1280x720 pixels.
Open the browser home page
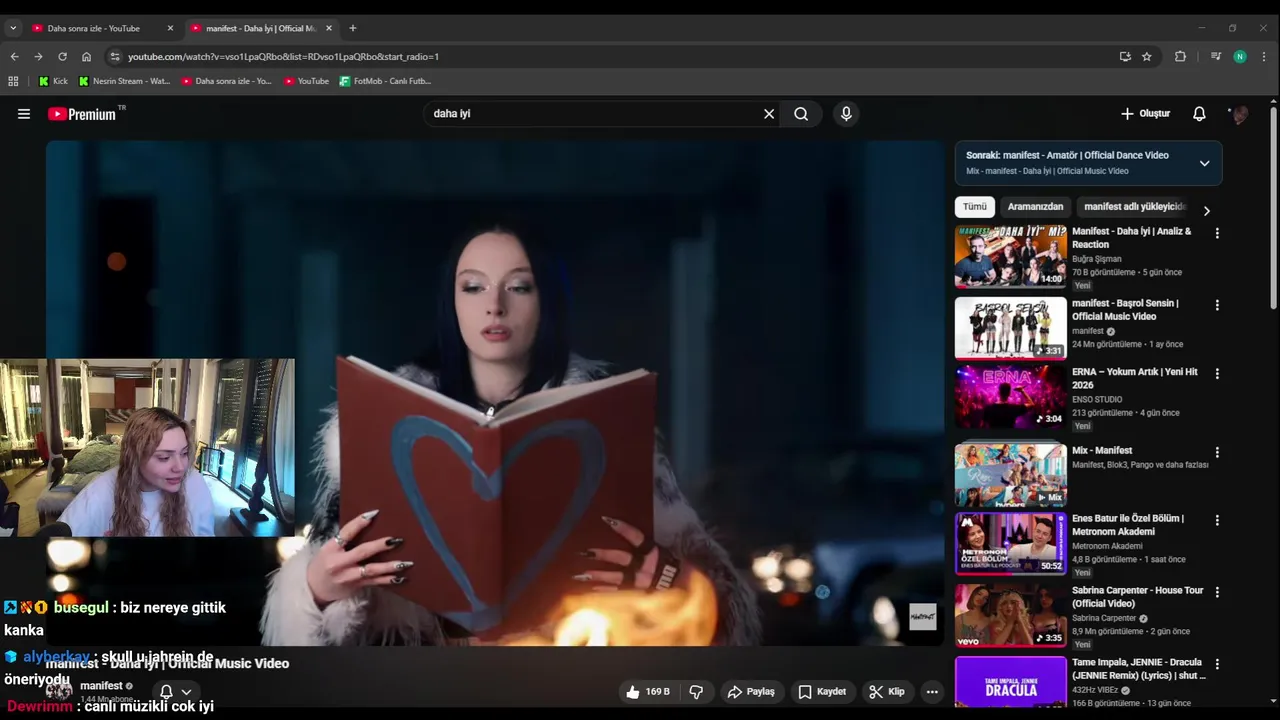pos(86,57)
